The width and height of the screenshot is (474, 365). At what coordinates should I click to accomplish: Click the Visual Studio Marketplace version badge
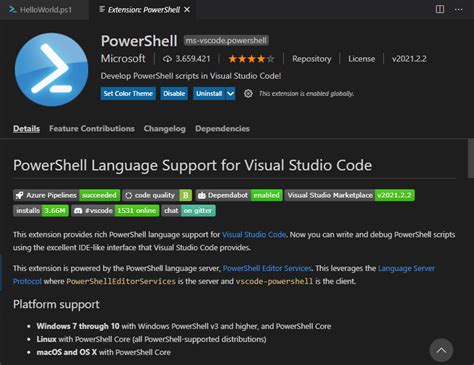pyautogui.click(x=350, y=195)
